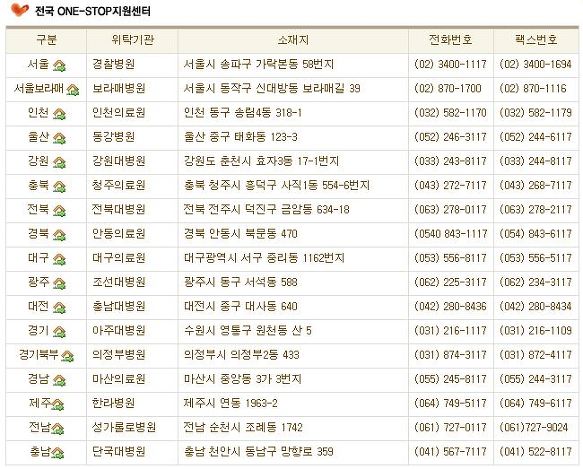Image resolution: width=583 pixels, height=469 pixels.
Task: Click the home icon in the 대전 row
Action: click(59, 308)
